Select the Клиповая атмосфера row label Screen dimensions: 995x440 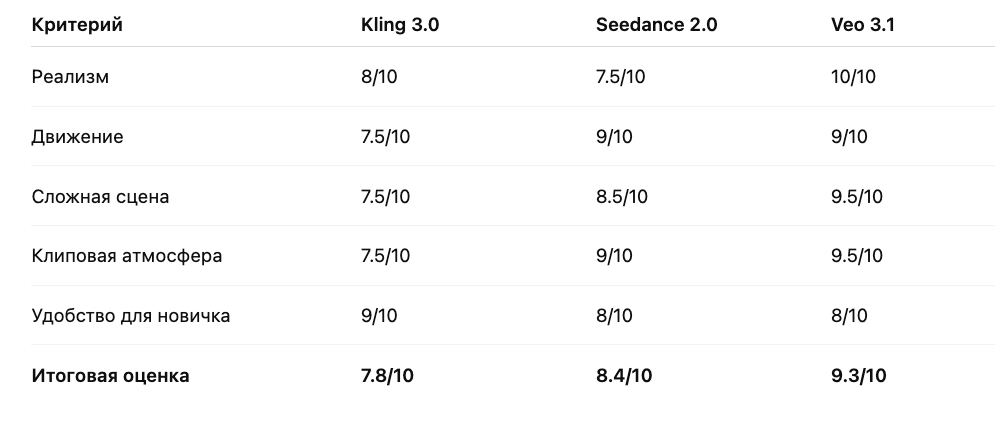[x=126, y=257]
